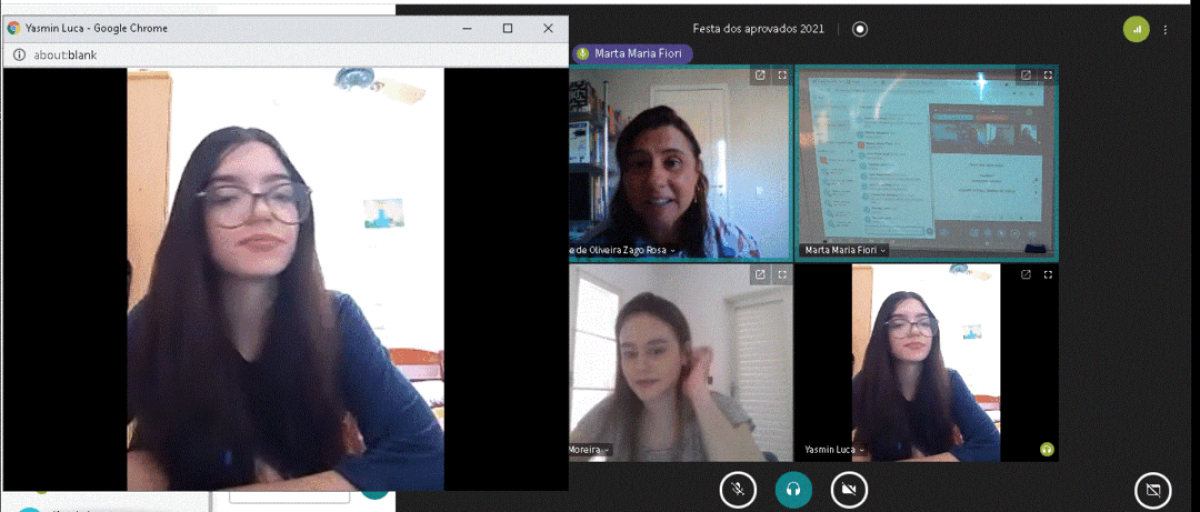Click the screen share button
The image size is (1200, 512).
pyautogui.click(x=1152, y=490)
